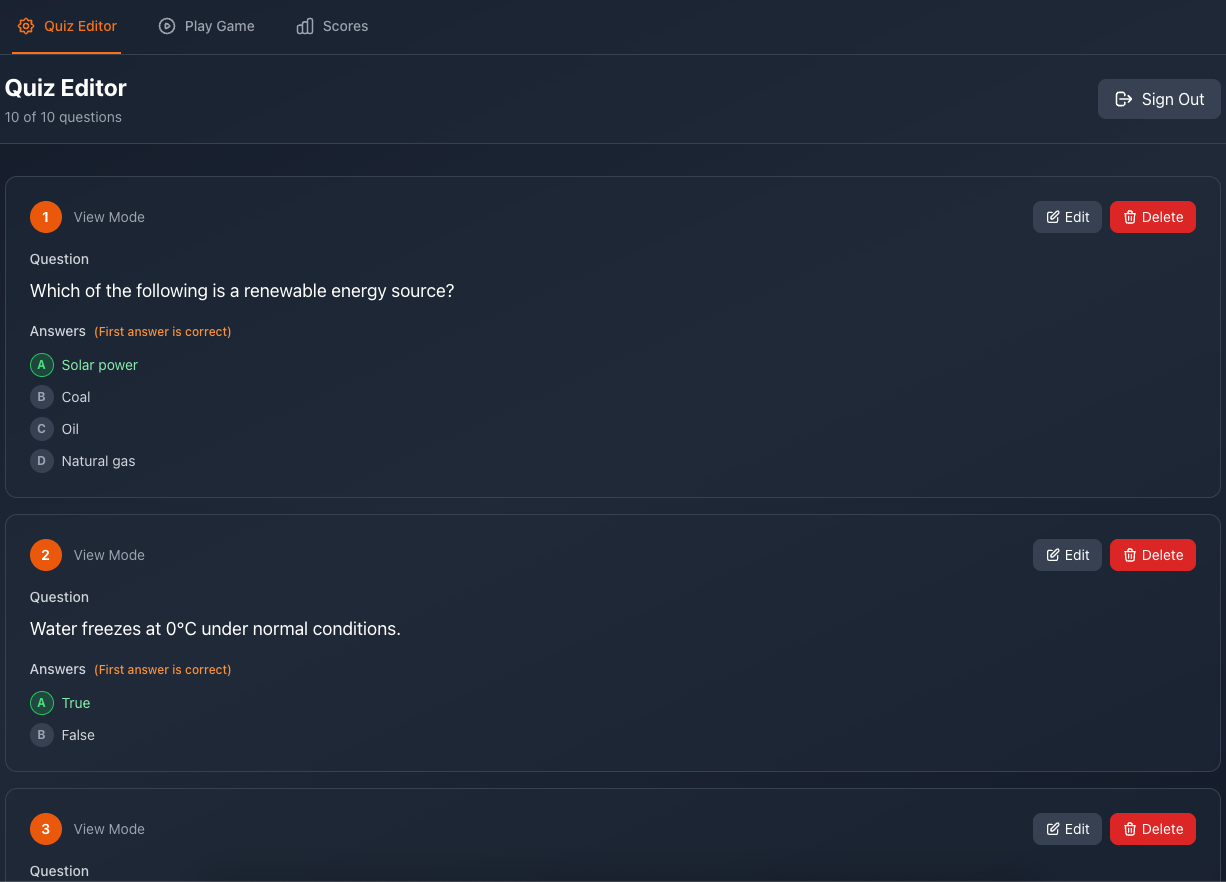This screenshot has height=882, width=1226.
Task: Click the Oil answer text
Action: 70,429
